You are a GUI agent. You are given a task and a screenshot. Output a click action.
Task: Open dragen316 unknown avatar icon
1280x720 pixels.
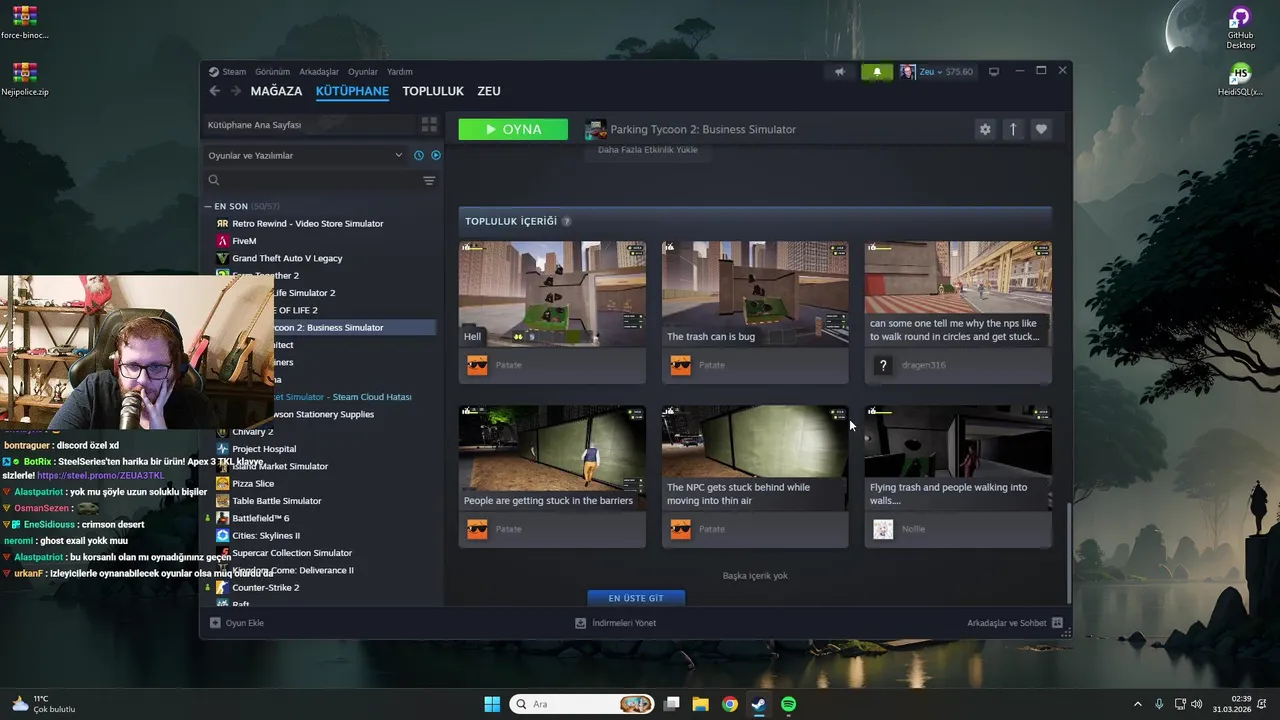pos(883,365)
